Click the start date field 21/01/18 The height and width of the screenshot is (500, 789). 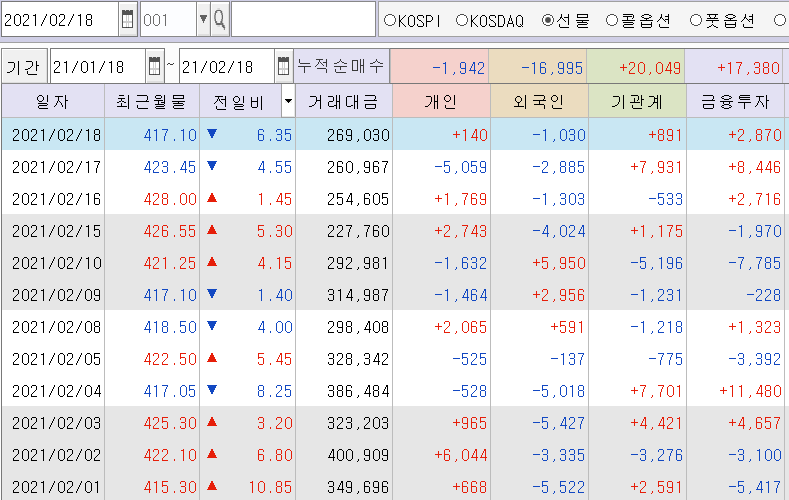coord(98,66)
